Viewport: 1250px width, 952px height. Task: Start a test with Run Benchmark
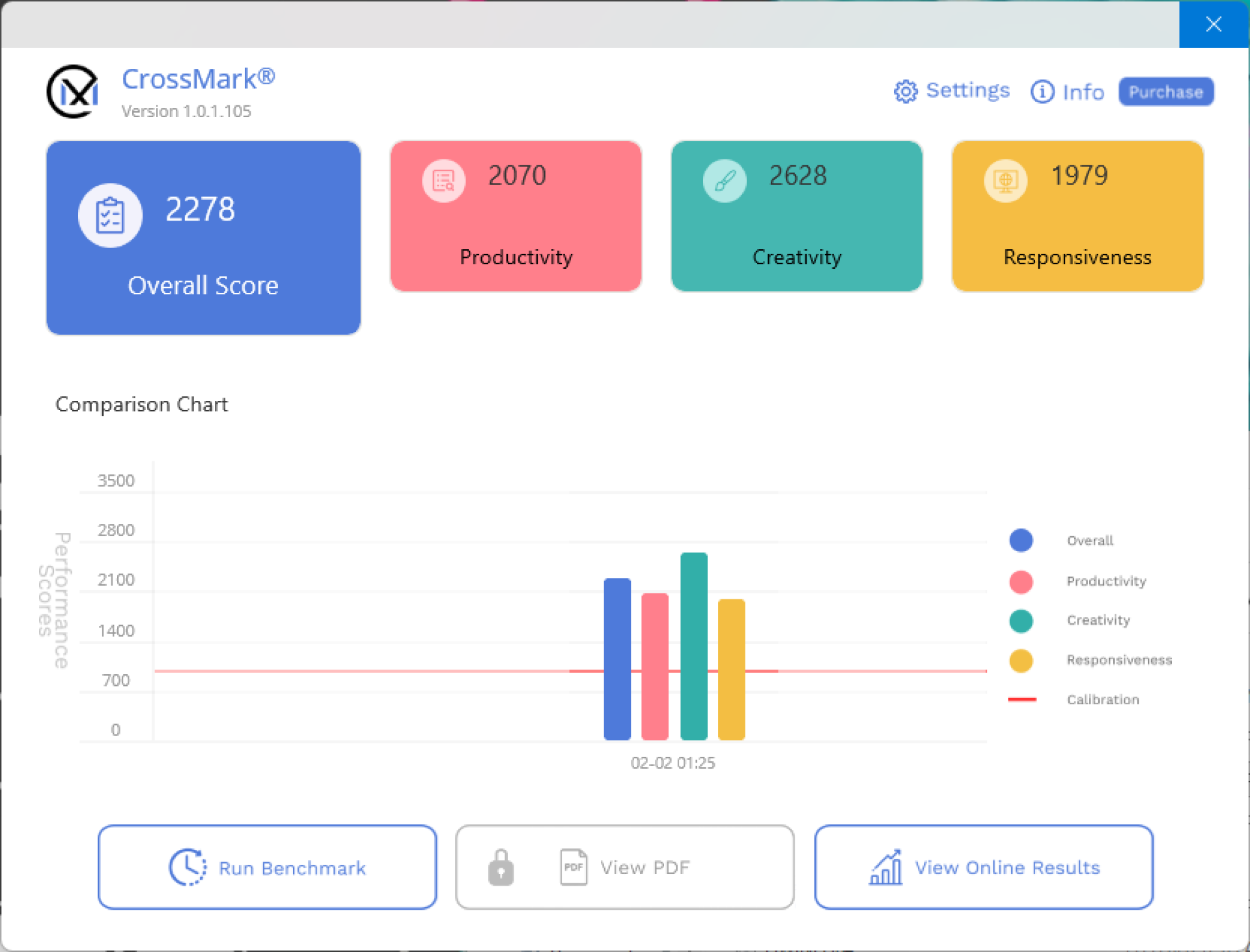[x=267, y=867]
